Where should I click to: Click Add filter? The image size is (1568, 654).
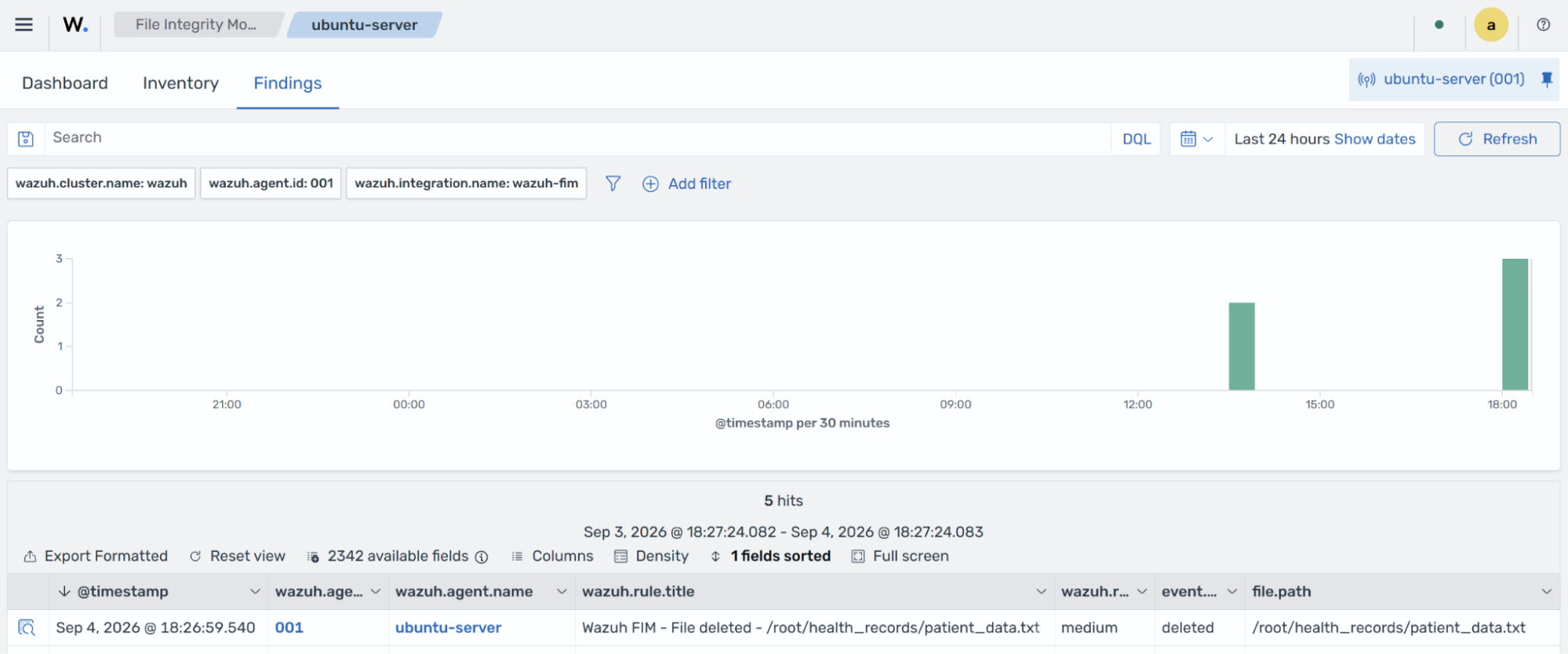pos(687,183)
